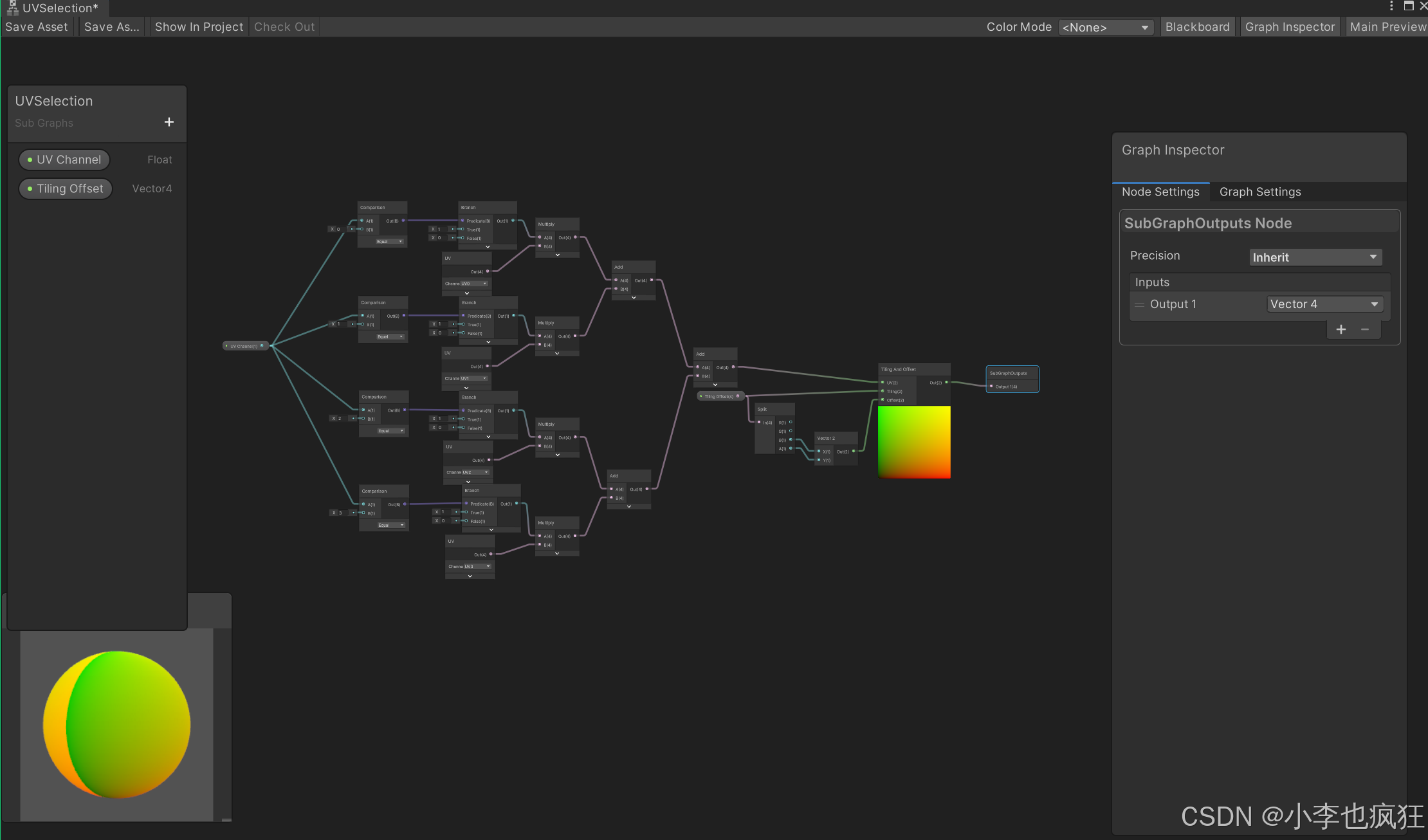Toggle the exposed dot on Tiling Offset property
The width and height of the screenshot is (1428, 840).
click(x=30, y=188)
